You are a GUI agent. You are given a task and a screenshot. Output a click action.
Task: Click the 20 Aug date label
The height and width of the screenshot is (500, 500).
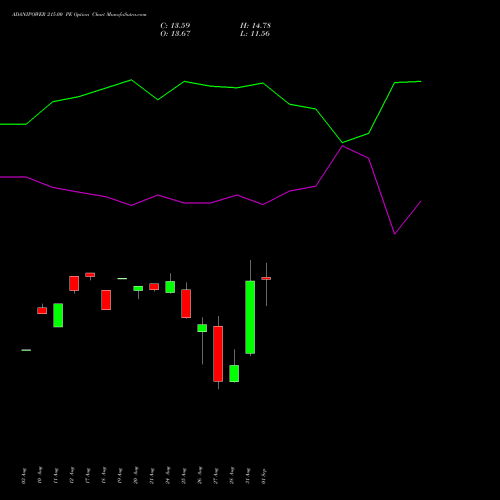click(x=136, y=475)
